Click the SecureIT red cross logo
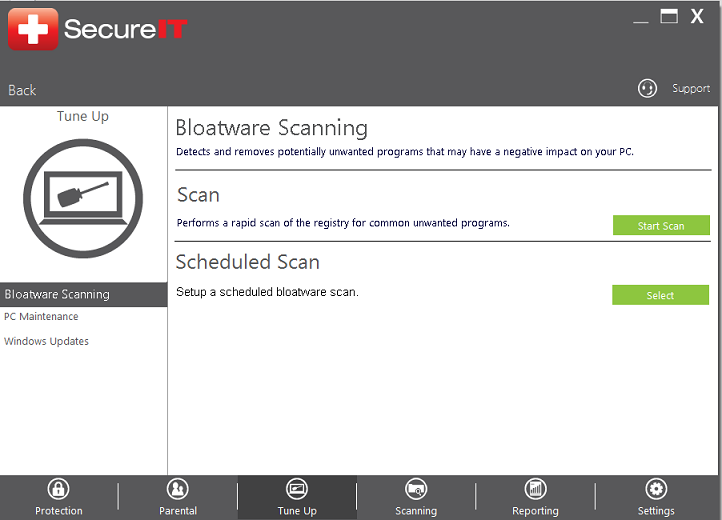The height and width of the screenshot is (520, 722). coord(33,29)
